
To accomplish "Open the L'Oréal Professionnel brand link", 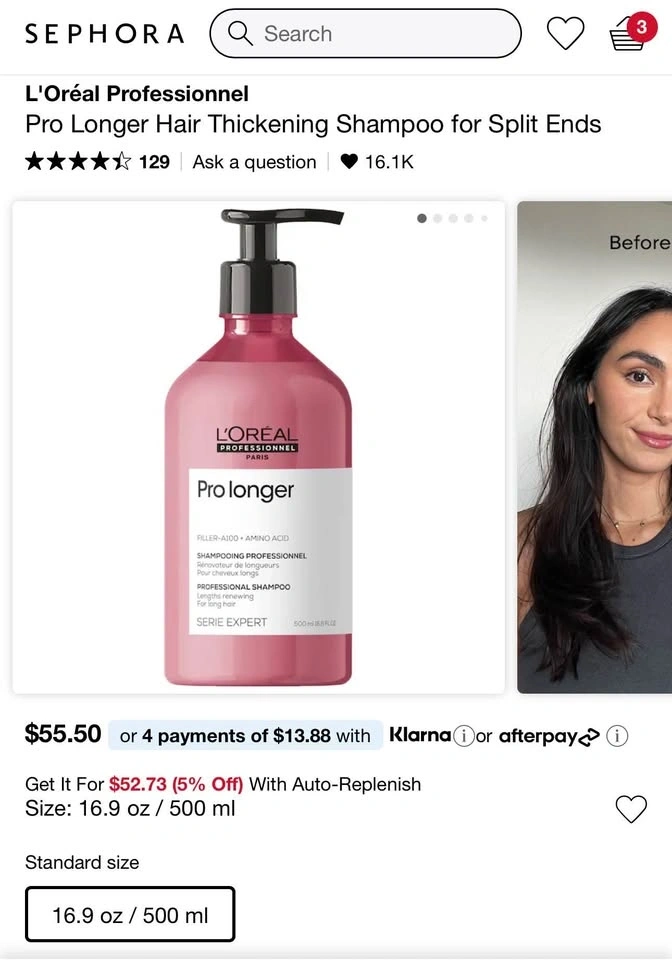I will 137,94.
